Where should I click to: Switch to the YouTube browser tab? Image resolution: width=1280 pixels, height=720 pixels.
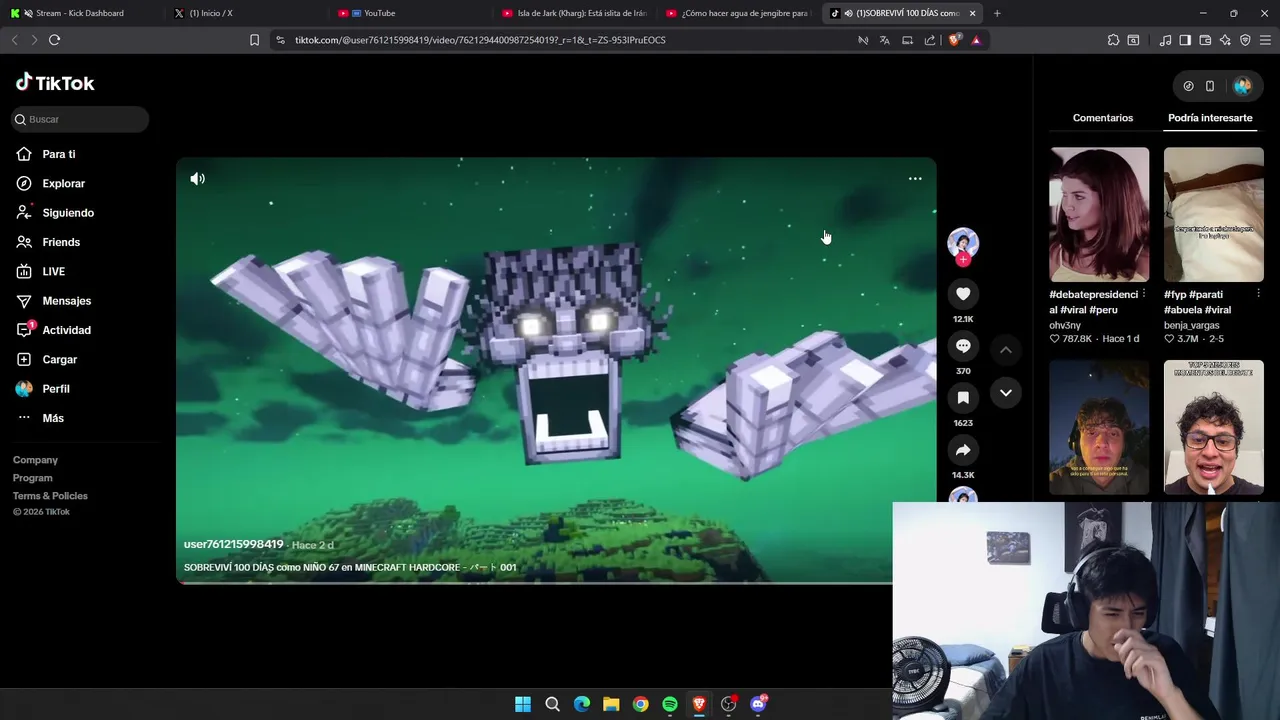tap(410, 13)
